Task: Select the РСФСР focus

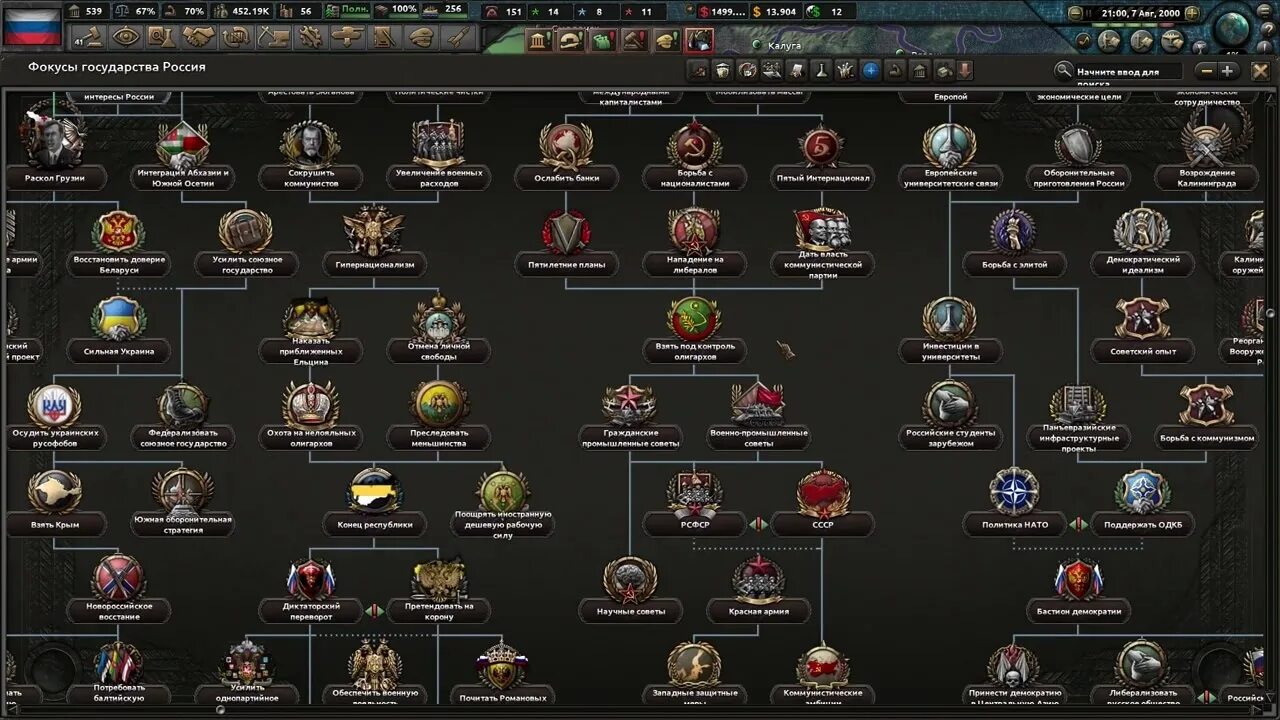Action: click(695, 502)
